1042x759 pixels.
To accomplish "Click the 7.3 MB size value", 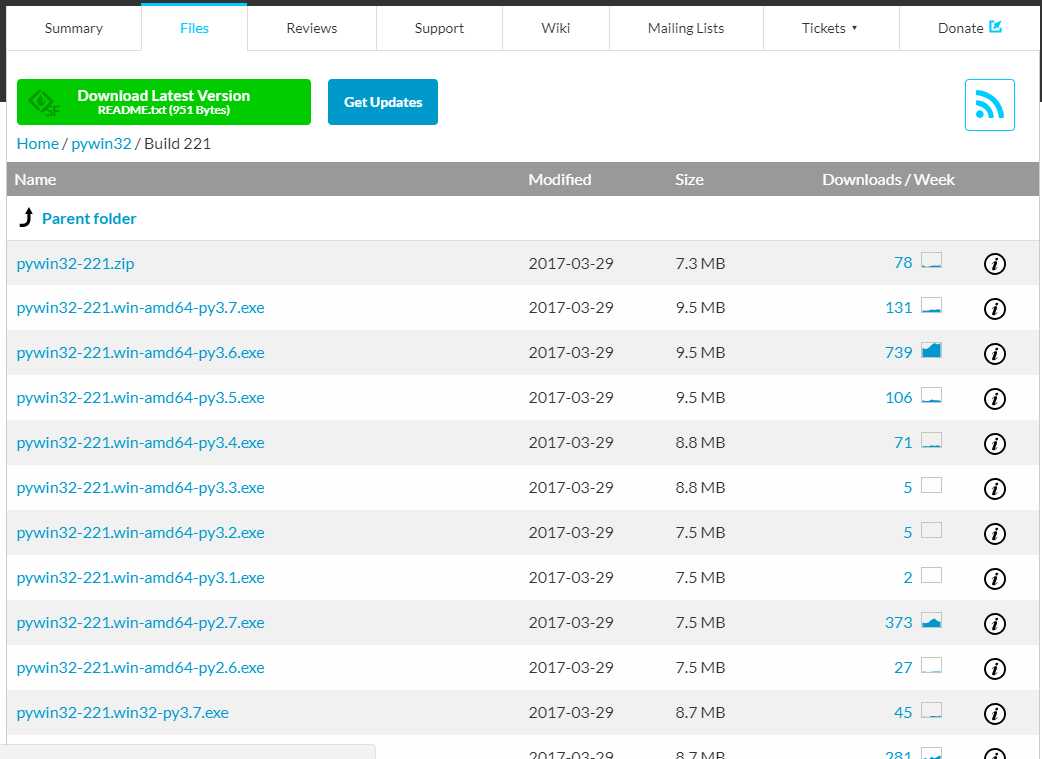I will point(700,264).
